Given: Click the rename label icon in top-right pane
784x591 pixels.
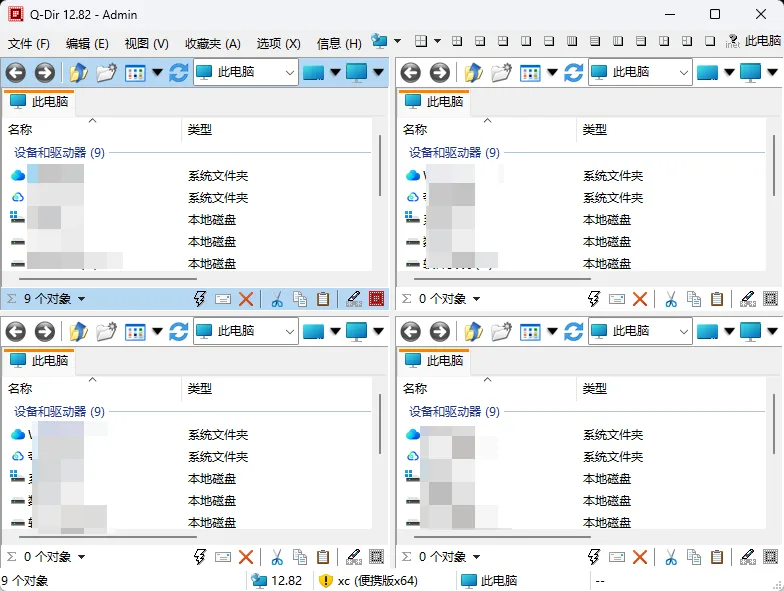Looking at the screenshot, I should (x=616, y=299).
